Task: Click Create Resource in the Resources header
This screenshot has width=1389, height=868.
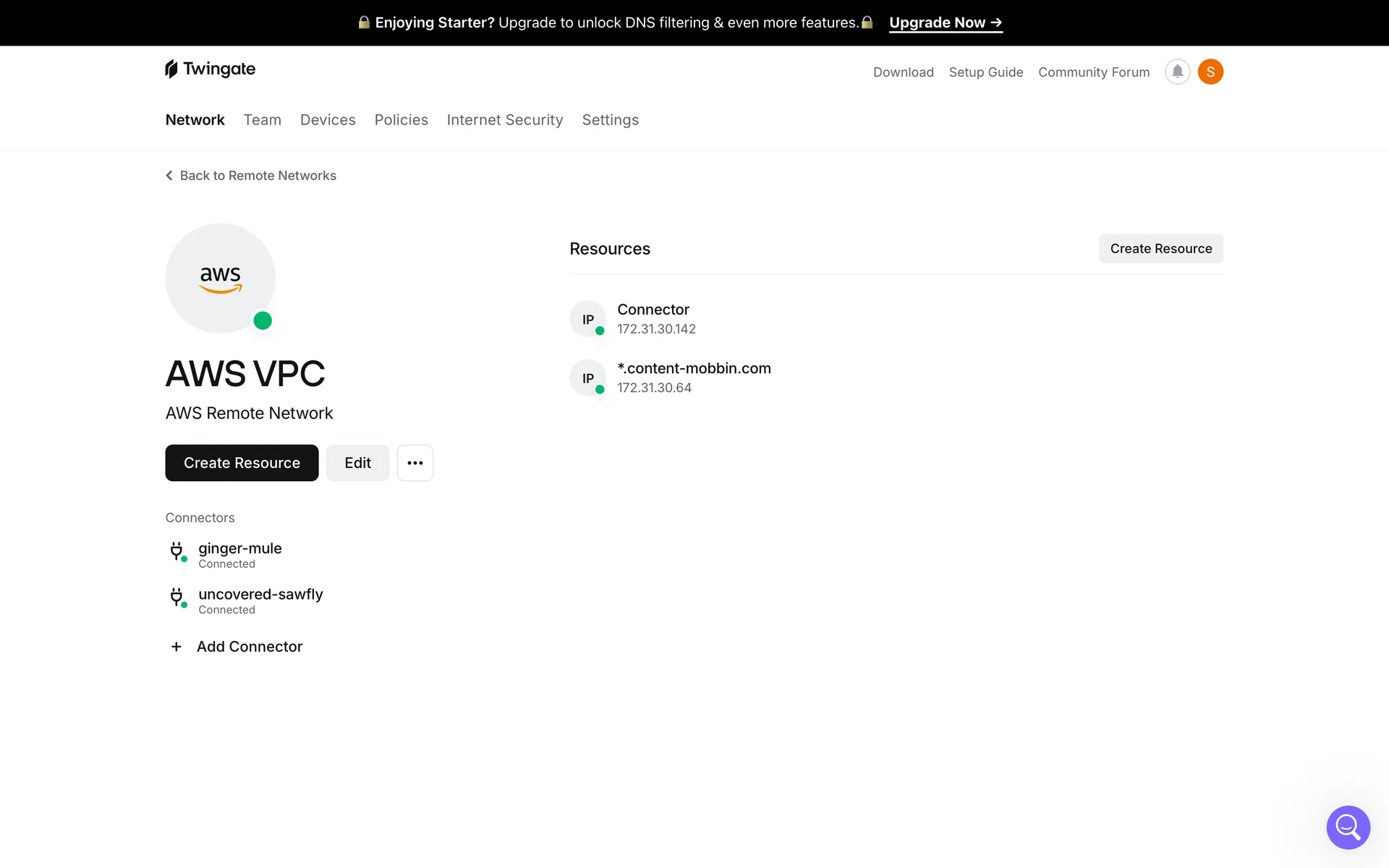Action: (1160, 249)
